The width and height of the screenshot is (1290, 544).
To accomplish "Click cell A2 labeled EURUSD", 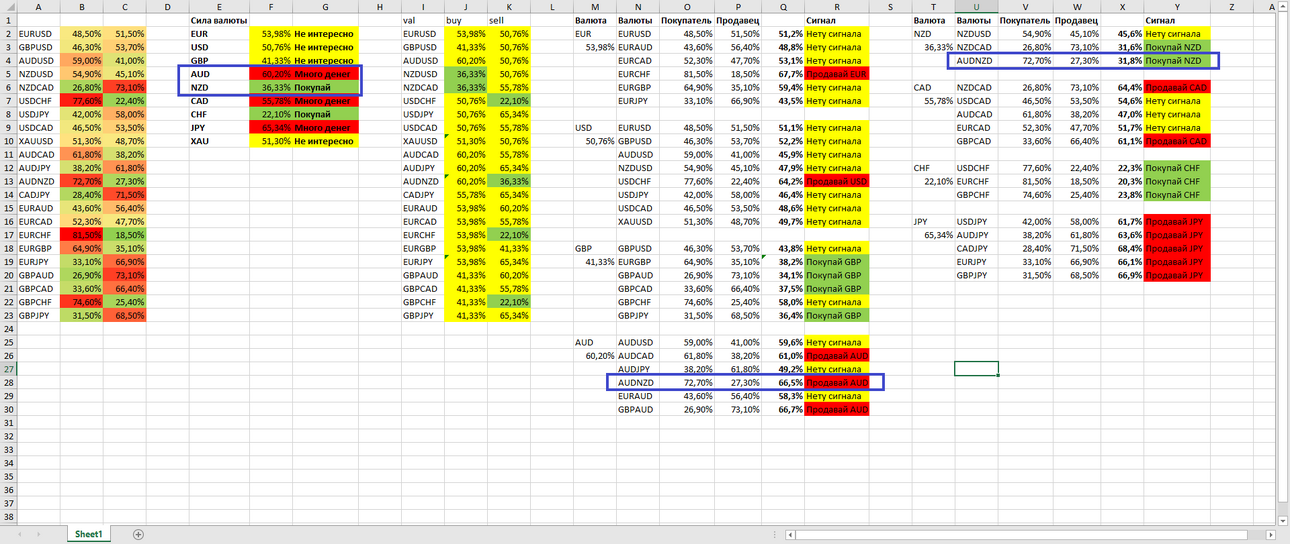I will click(x=38, y=33).
